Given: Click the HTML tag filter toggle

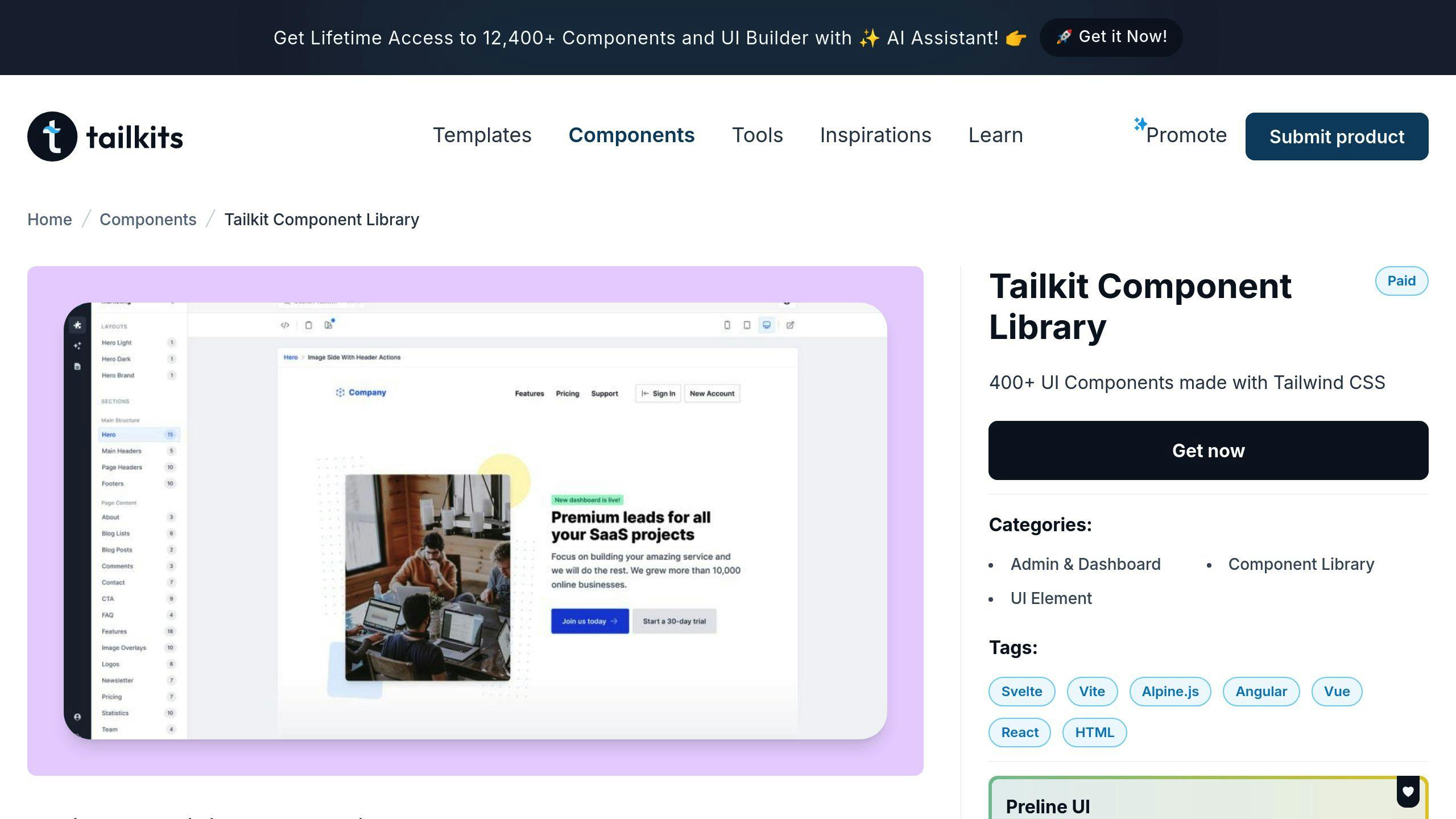Looking at the screenshot, I should tap(1094, 732).
